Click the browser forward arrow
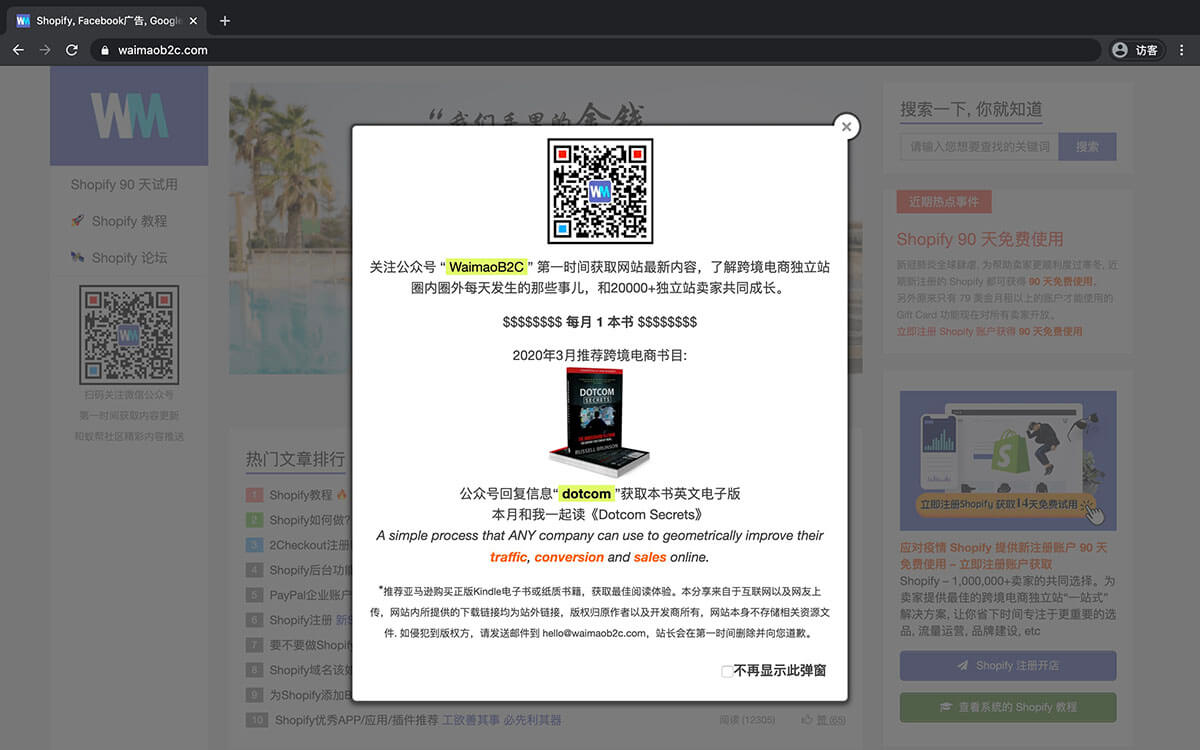1200x750 pixels. click(45, 50)
